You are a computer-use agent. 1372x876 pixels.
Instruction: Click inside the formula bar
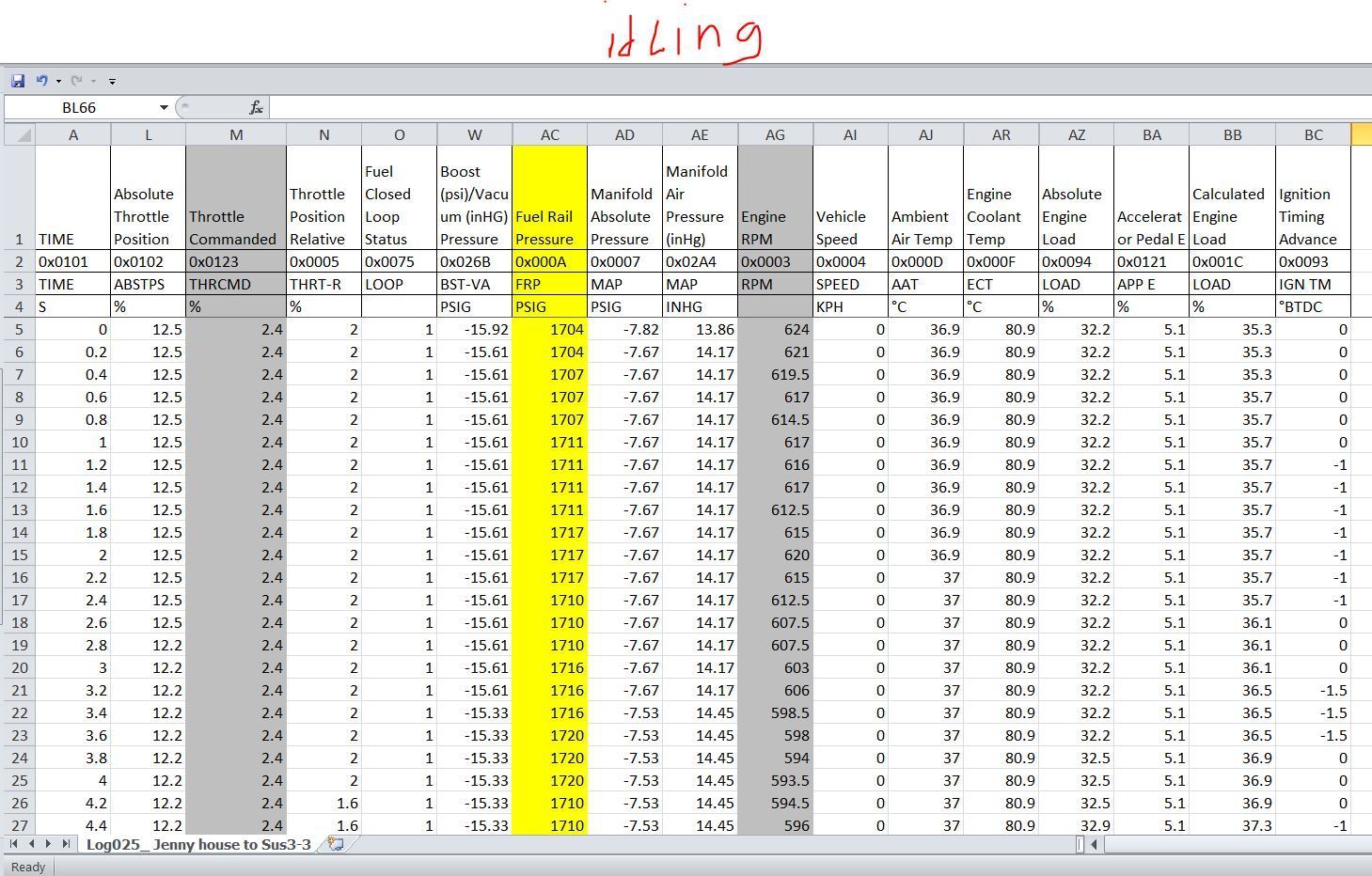click(818, 108)
